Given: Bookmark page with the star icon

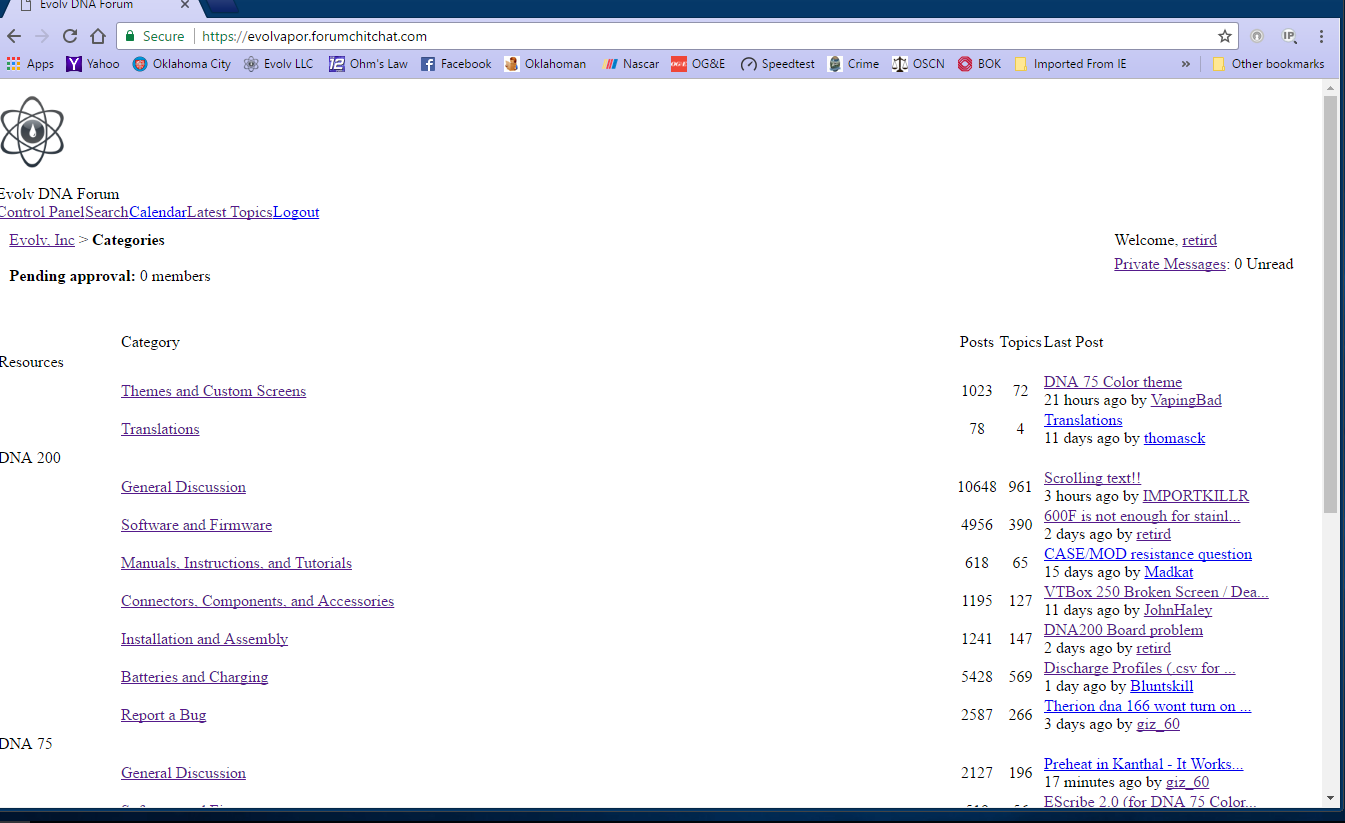Looking at the screenshot, I should pyautogui.click(x=1224, y=36).
